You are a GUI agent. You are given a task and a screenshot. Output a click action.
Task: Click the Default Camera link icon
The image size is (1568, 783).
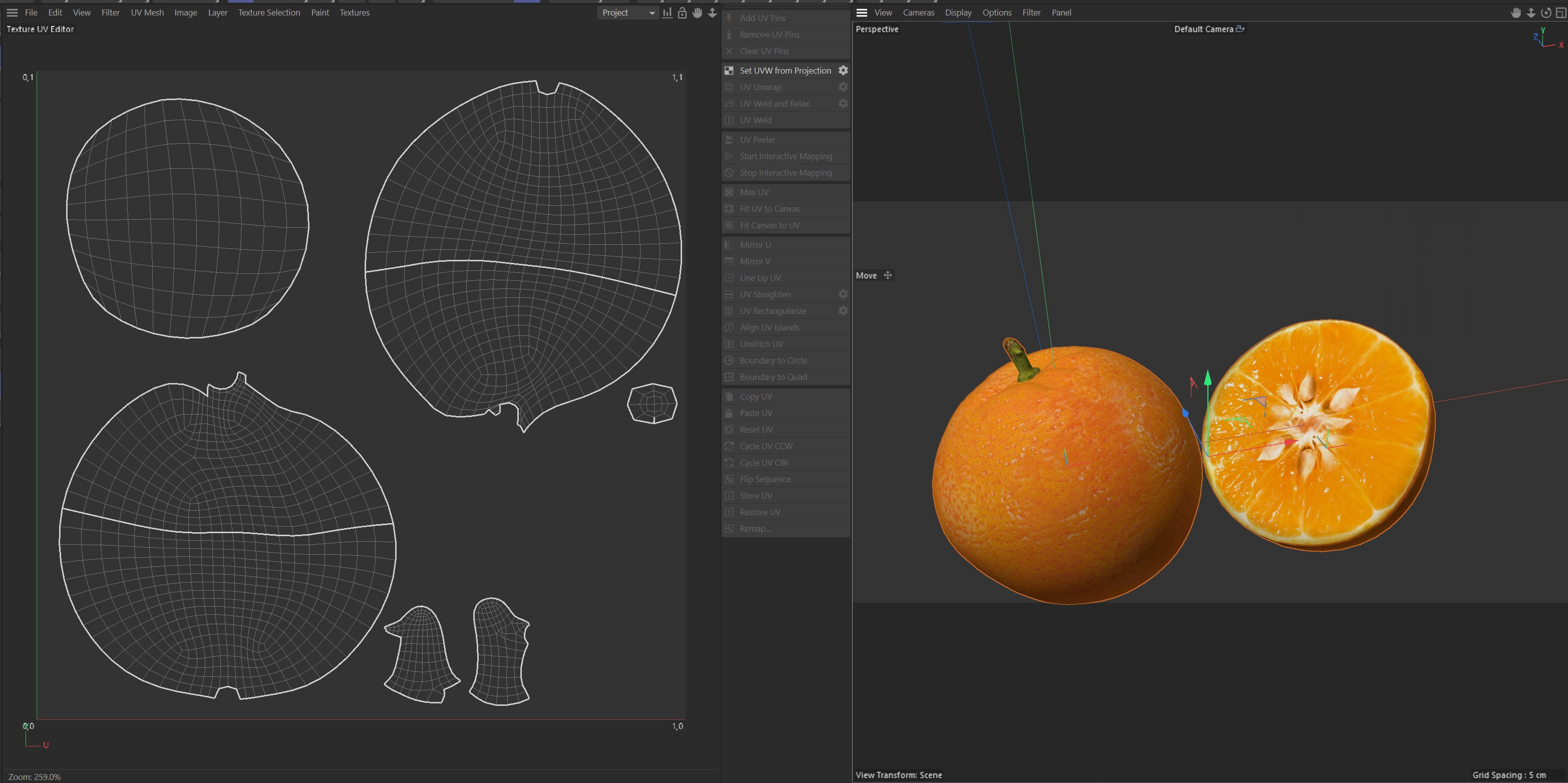tap(1240, 29)
